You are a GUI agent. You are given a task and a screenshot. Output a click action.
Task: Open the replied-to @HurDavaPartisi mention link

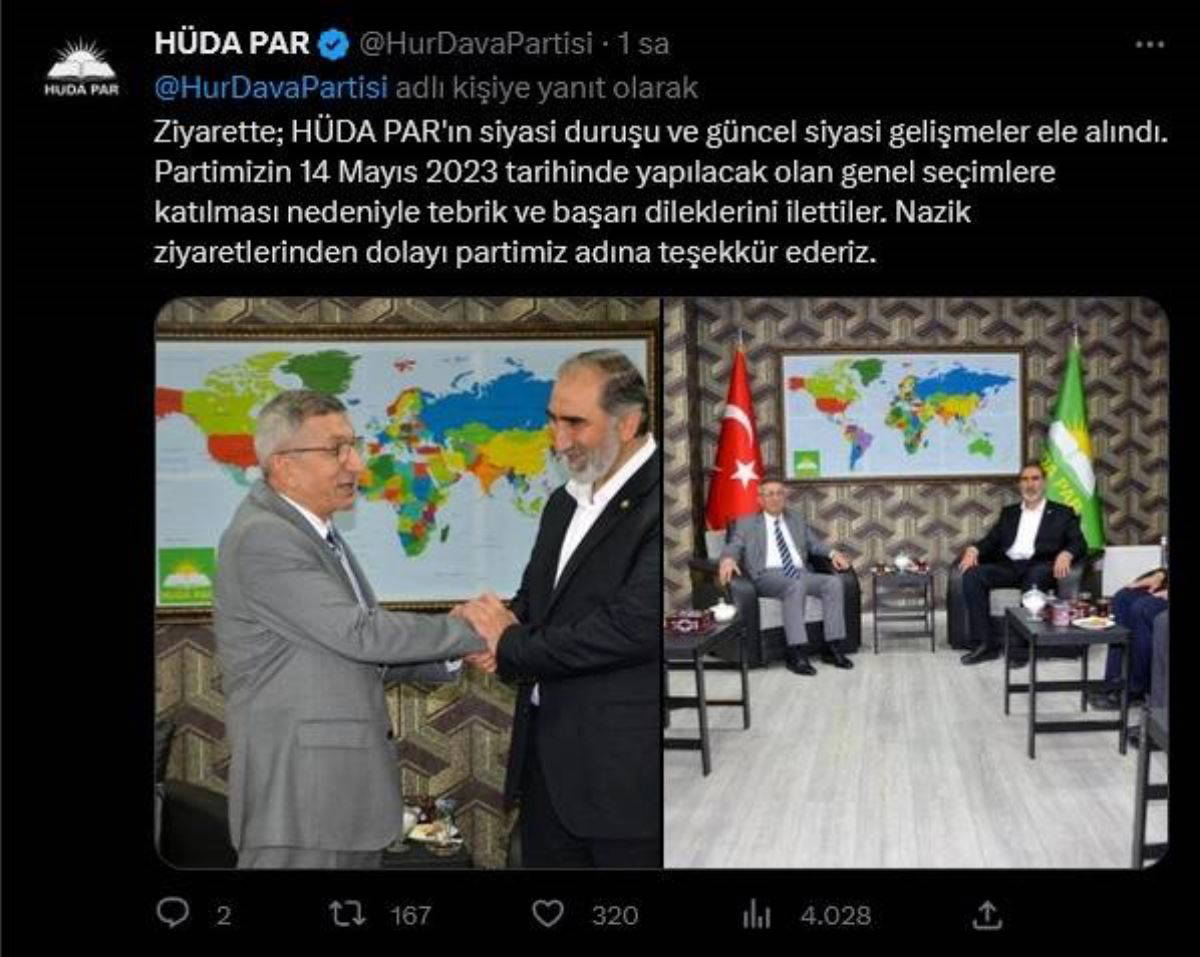(x=271, y=88)
